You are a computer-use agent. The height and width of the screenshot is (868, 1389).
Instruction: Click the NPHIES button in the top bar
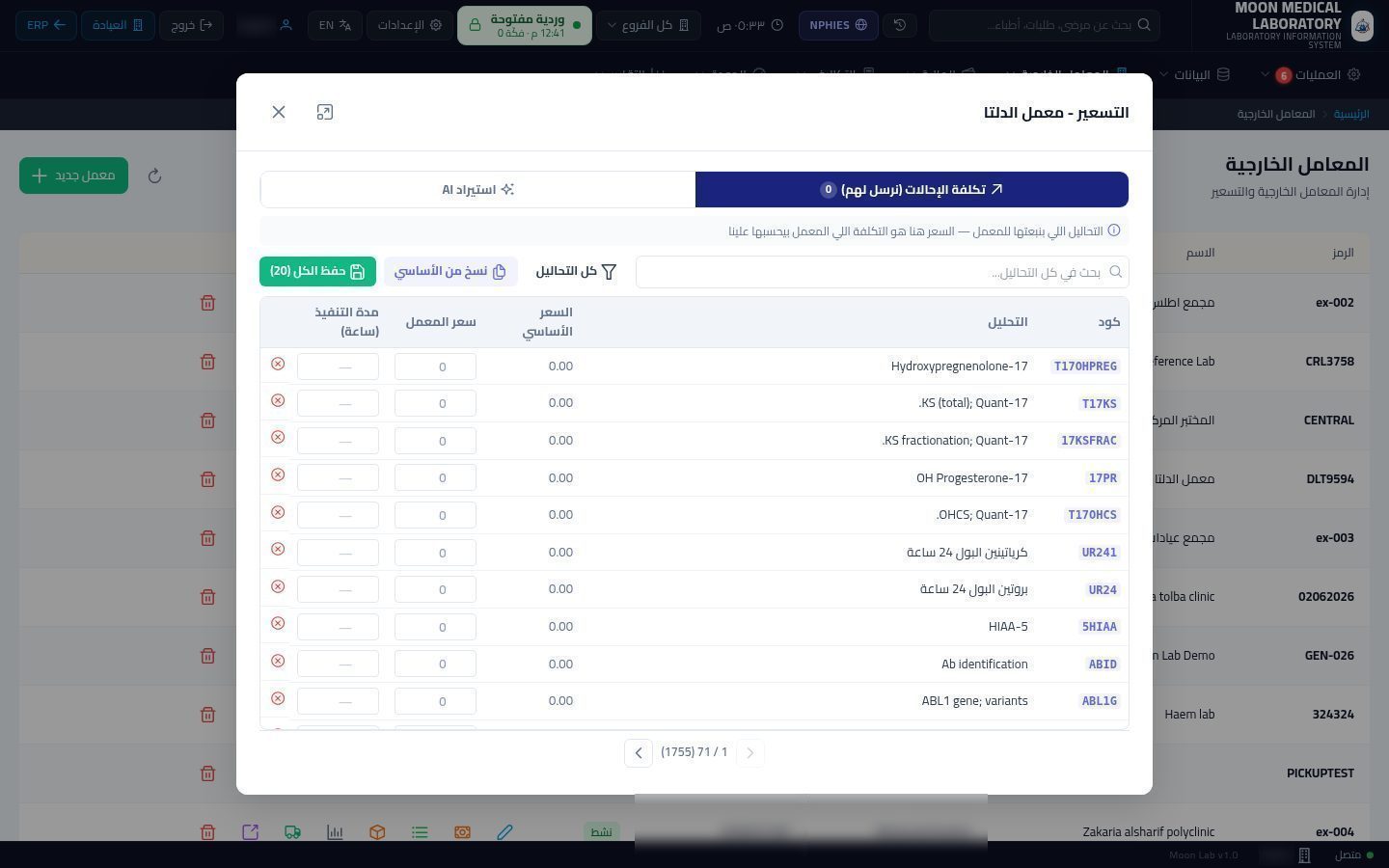tap(838, 25)
